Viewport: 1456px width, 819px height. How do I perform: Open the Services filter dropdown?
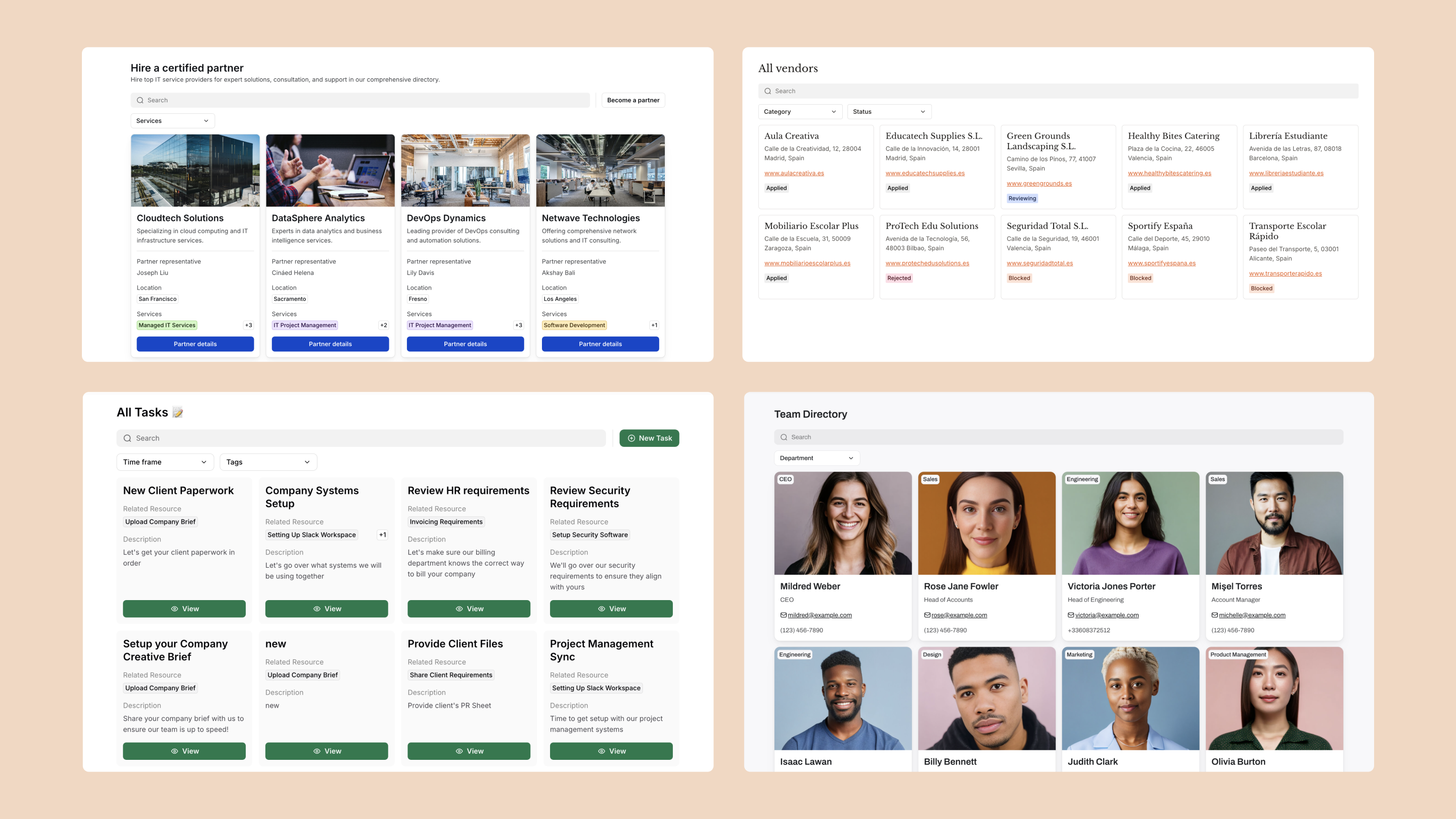coord(172,121)
